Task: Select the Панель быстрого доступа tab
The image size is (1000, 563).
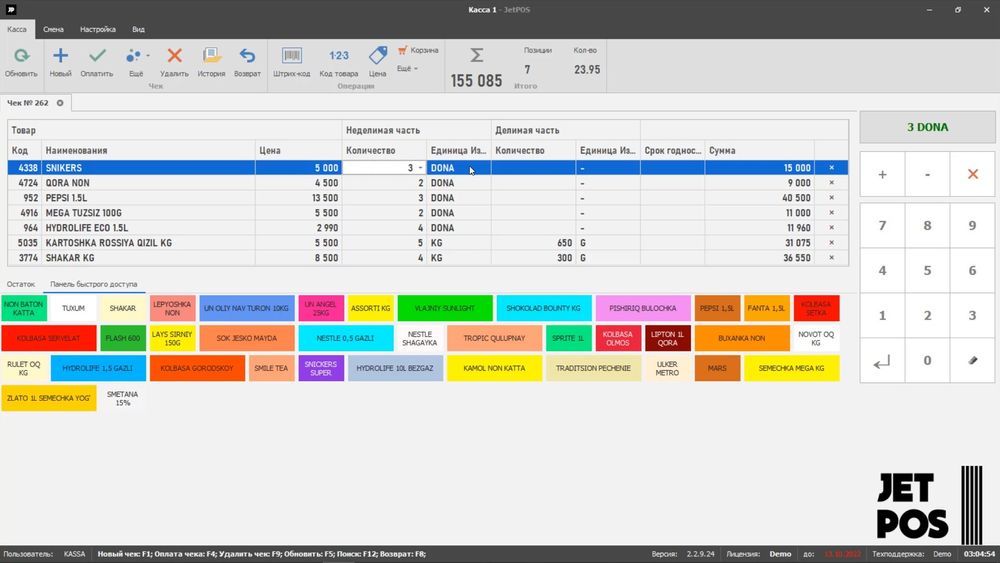Action: coord(94,284)
